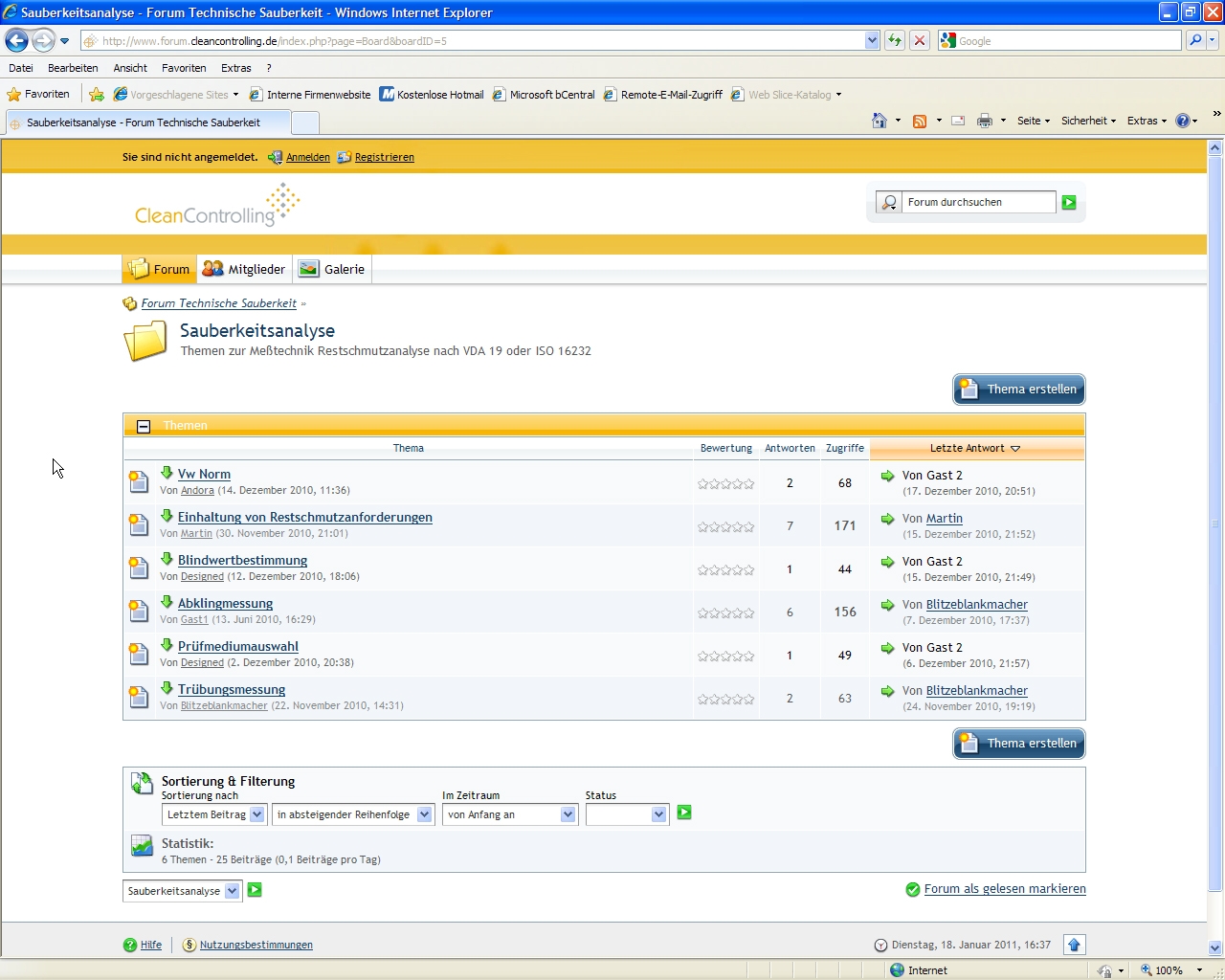Click the green forum search go button
Viewport: 1225px width, 980px height.
pyautogui.click(x=1069, y=203)
